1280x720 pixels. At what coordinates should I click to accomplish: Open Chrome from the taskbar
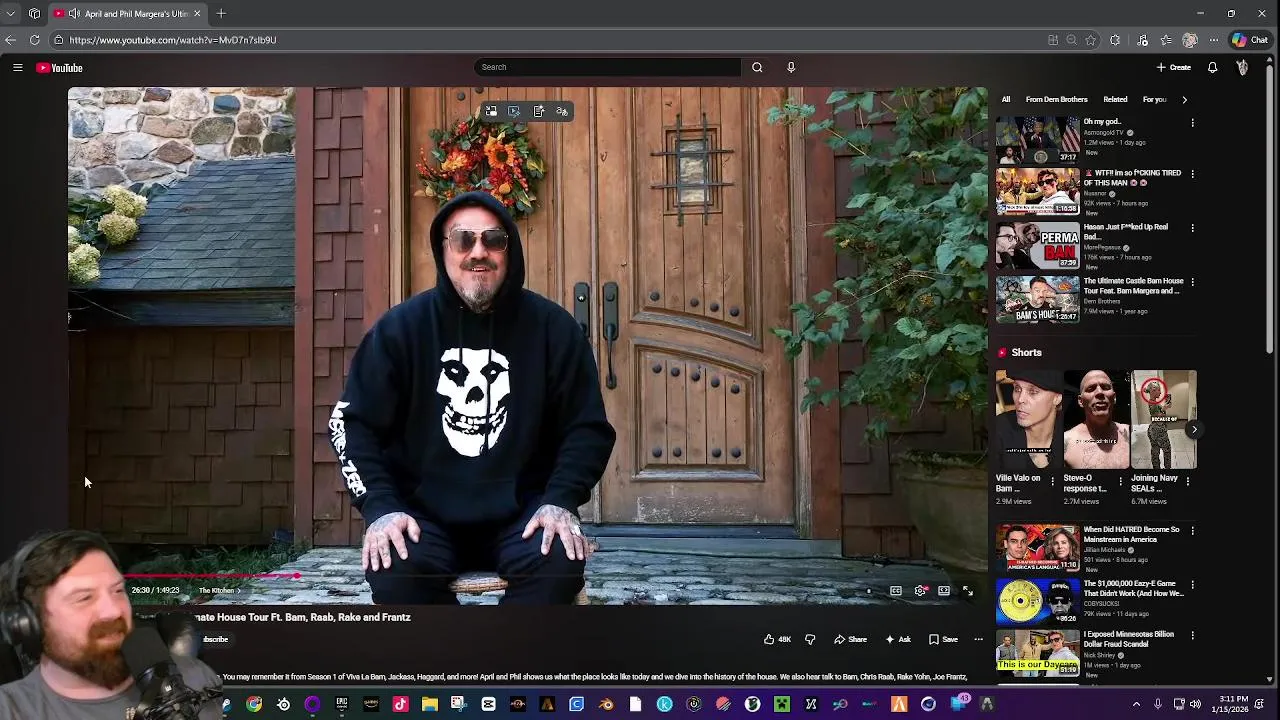pyautogui.click(x=254, y=704)
